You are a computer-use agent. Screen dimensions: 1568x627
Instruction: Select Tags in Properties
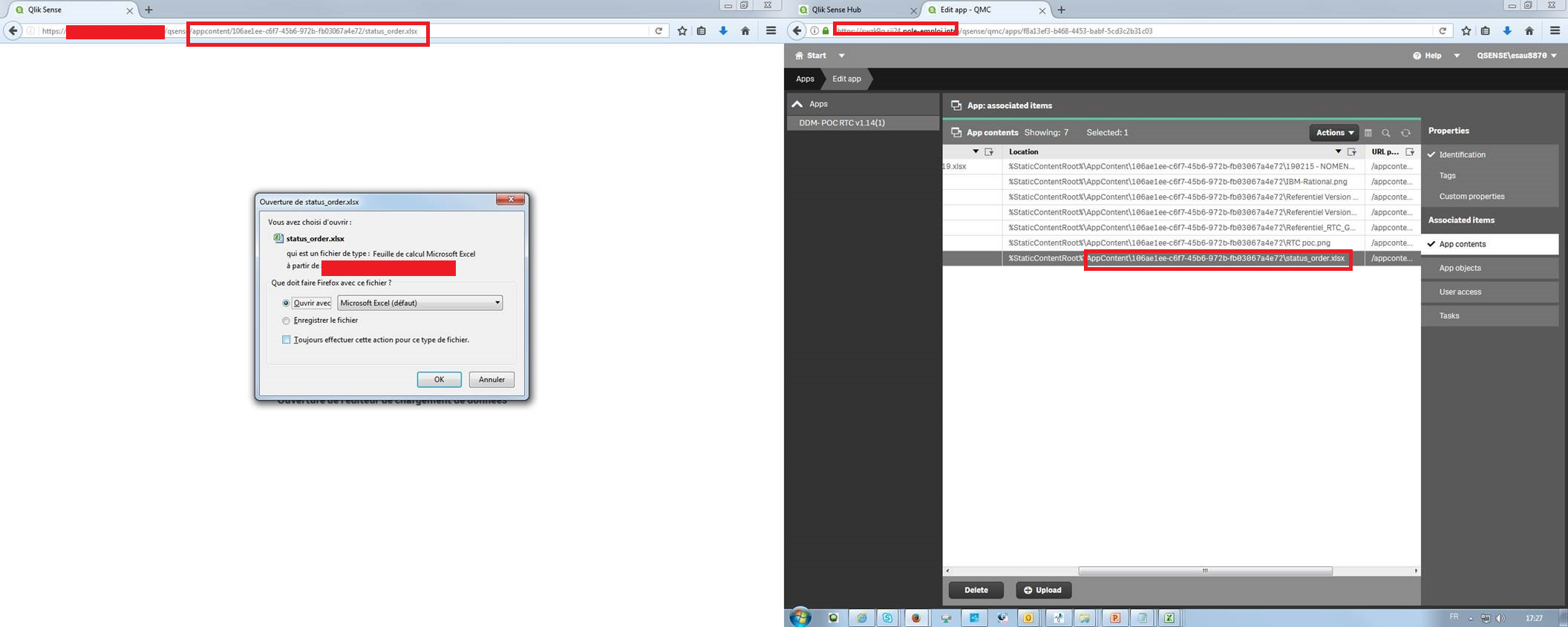(x=1490, y=176)
